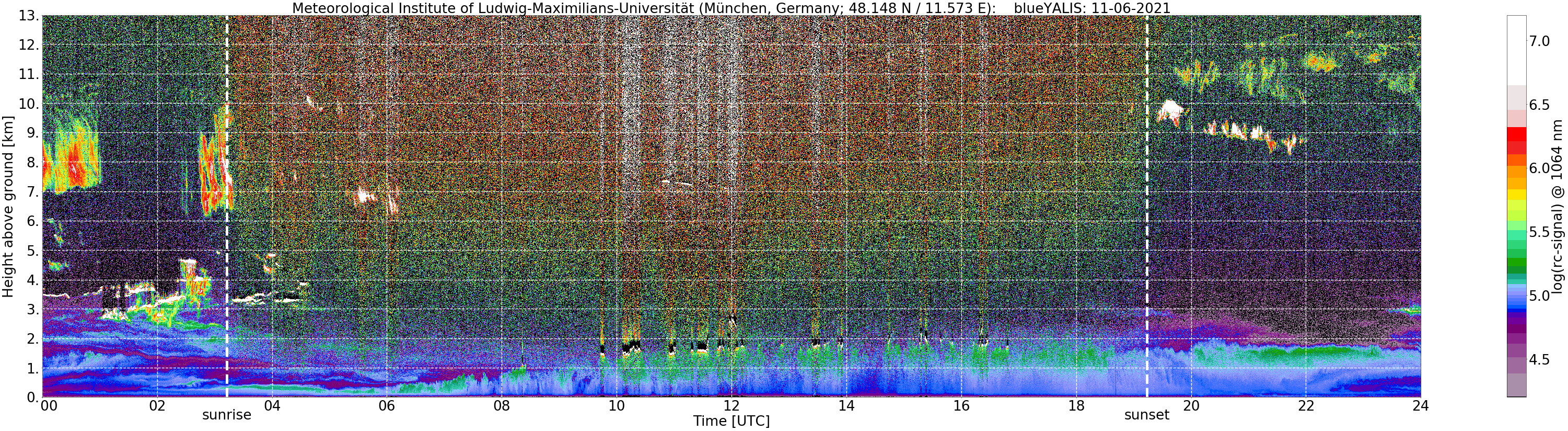Click the '06' time tick label
This screenshot has height=431, width=1568.
[387, 406]
